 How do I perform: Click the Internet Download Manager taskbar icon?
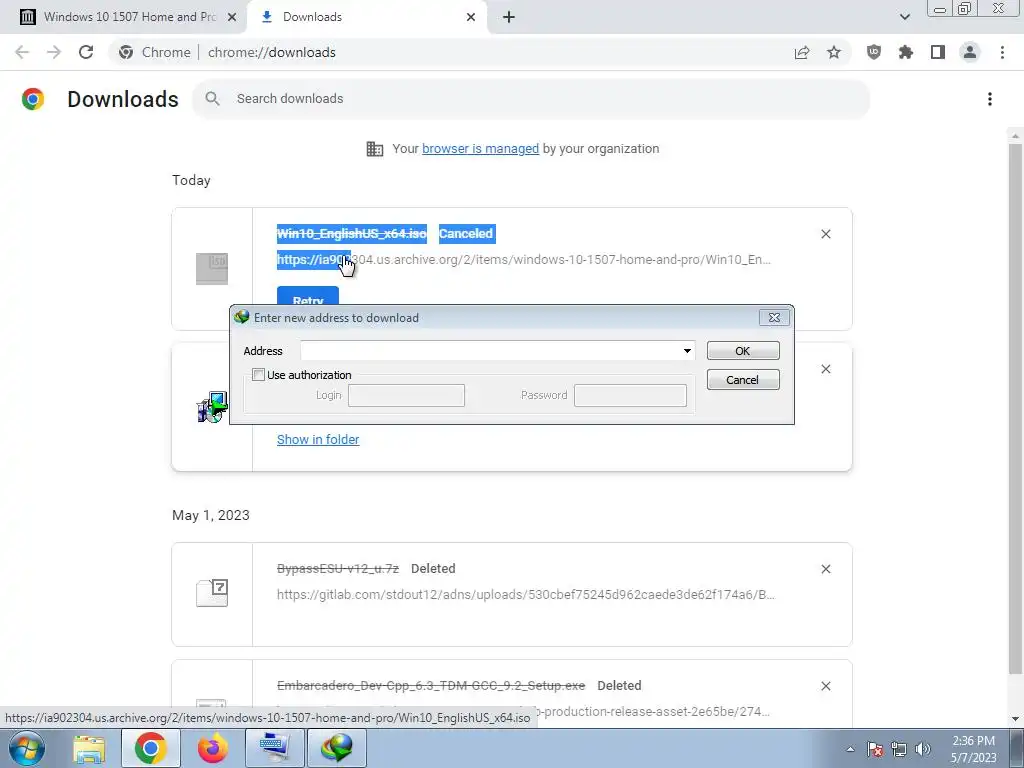pos(336,749)
